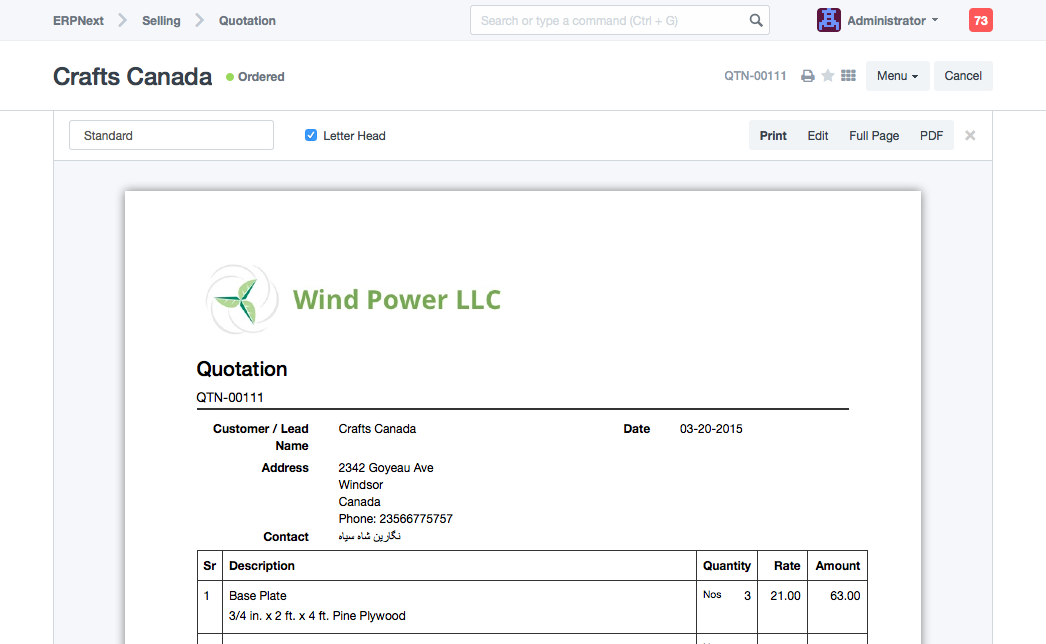Close the print preview with the X

click(970, 136)
